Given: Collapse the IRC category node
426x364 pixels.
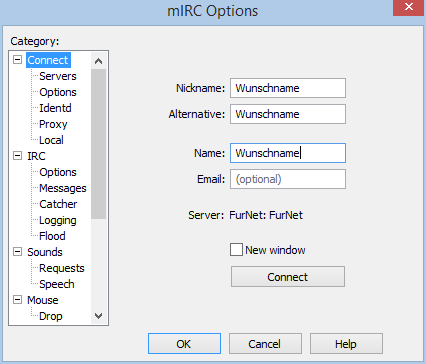Looking at the screenshot, I should (17, 156).
